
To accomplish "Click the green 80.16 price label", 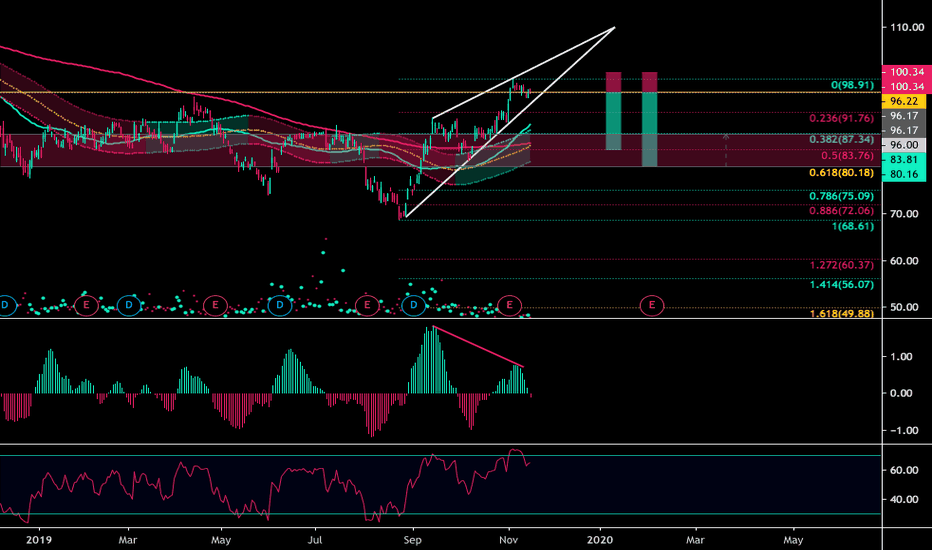I will point(903,174).
